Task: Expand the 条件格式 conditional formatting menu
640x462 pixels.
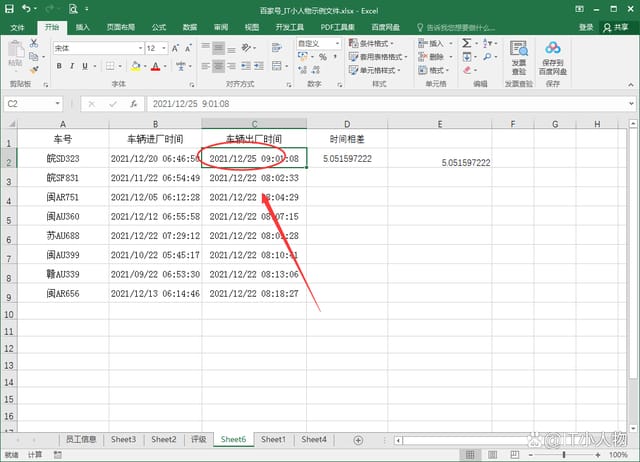Action: pos(377,44)
